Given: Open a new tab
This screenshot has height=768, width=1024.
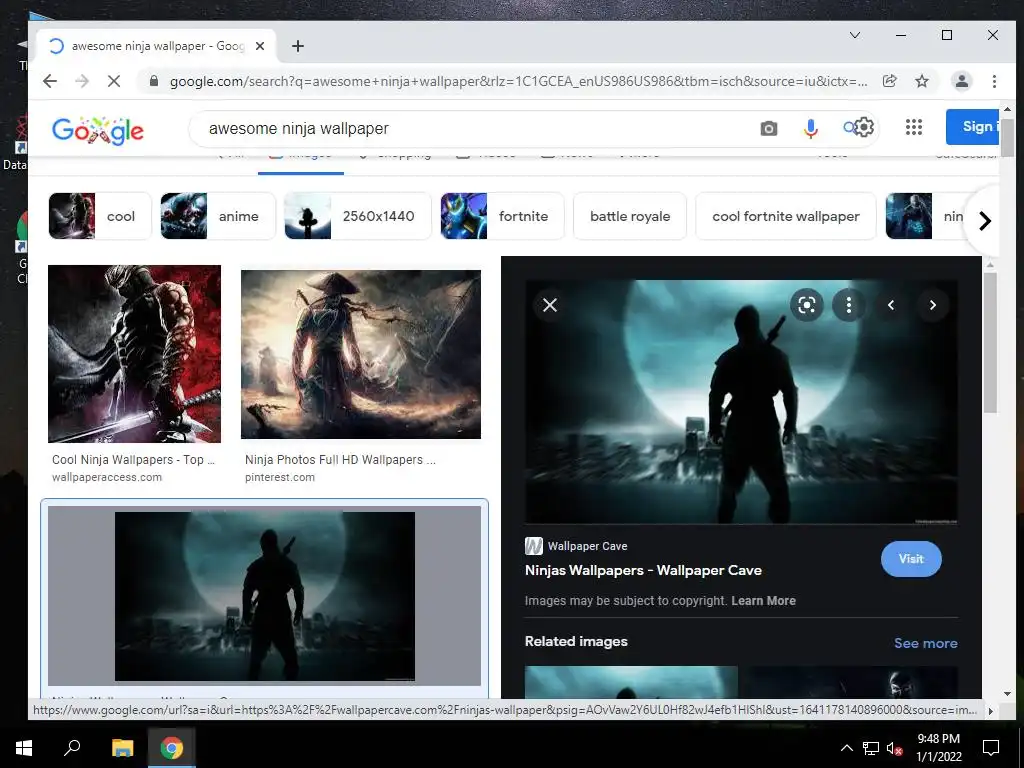Looking at the screenshot, I should pos(298,46).
